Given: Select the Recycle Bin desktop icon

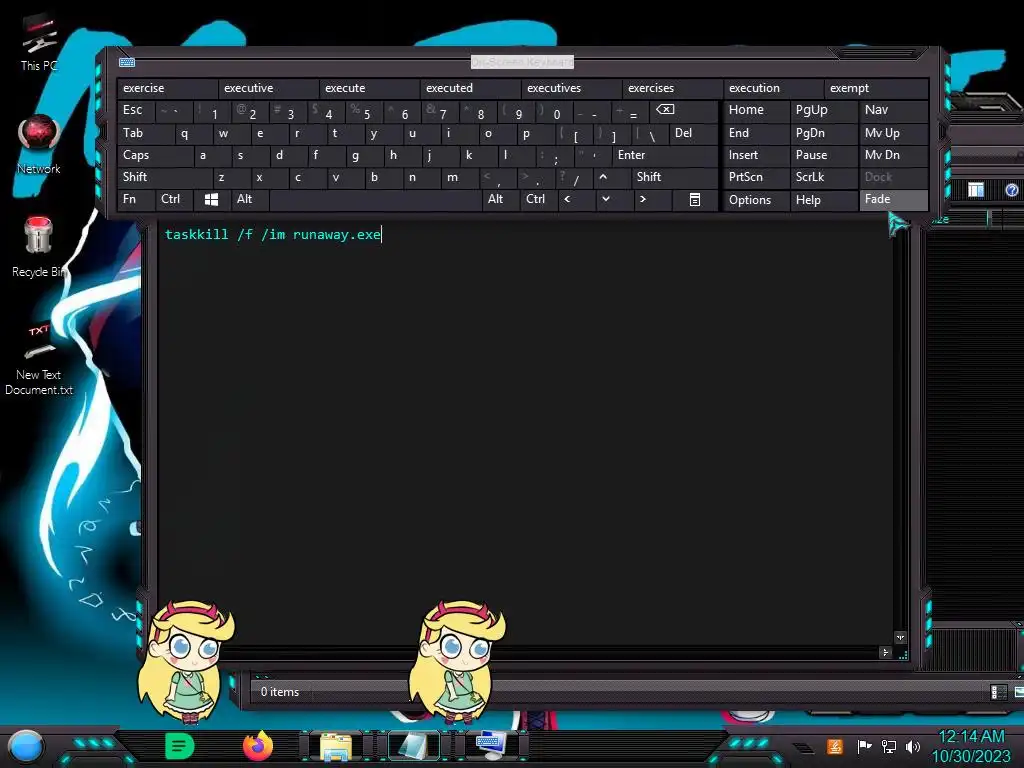Looking at the screenshot, I should click(39, 248).
